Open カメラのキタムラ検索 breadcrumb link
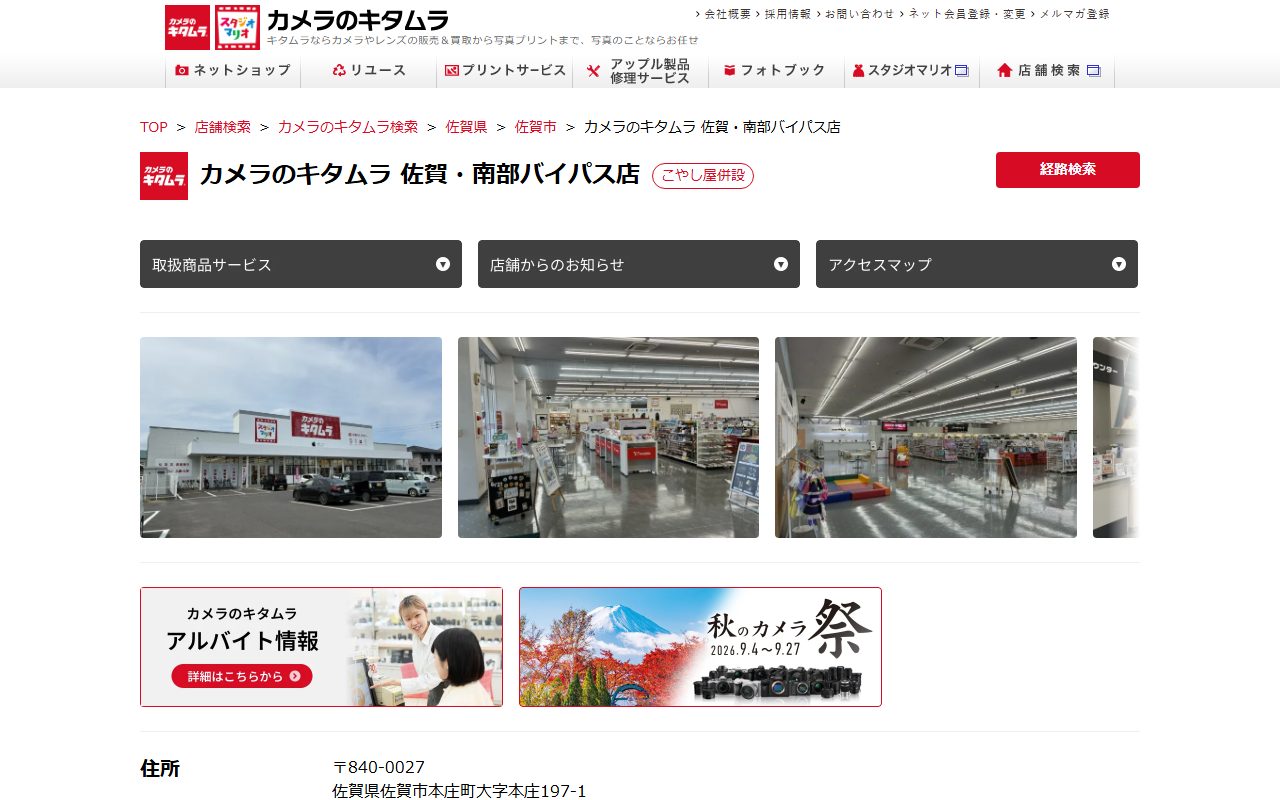 (348, 127)
